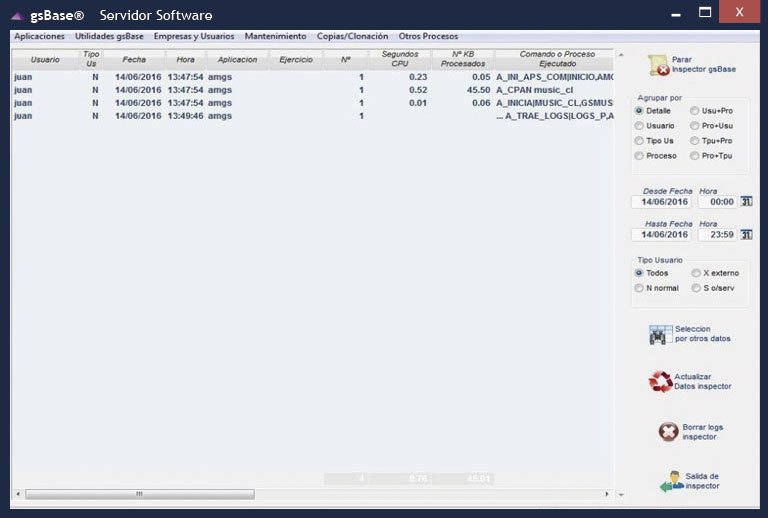This screenshot has width=768, height=518.
Task: Click the Segundos CPU column header
Action: point(400,59)
